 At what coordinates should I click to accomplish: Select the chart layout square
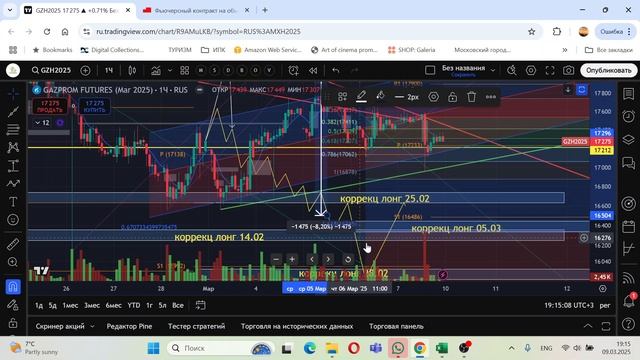click(430, 70)
